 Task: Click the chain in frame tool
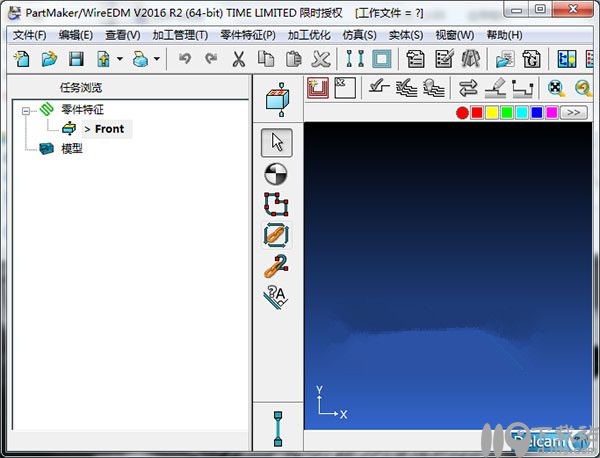point(277,235)
